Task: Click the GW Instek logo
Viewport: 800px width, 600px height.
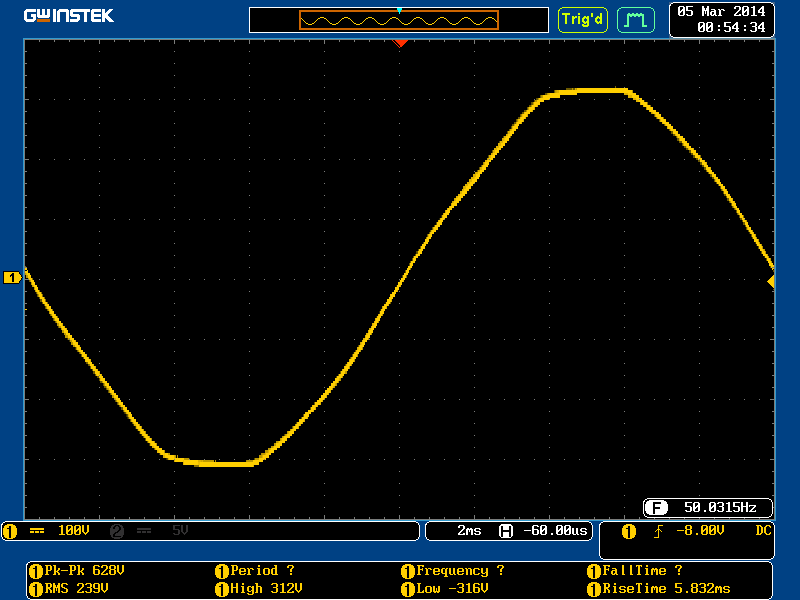Action: (69, 16)
